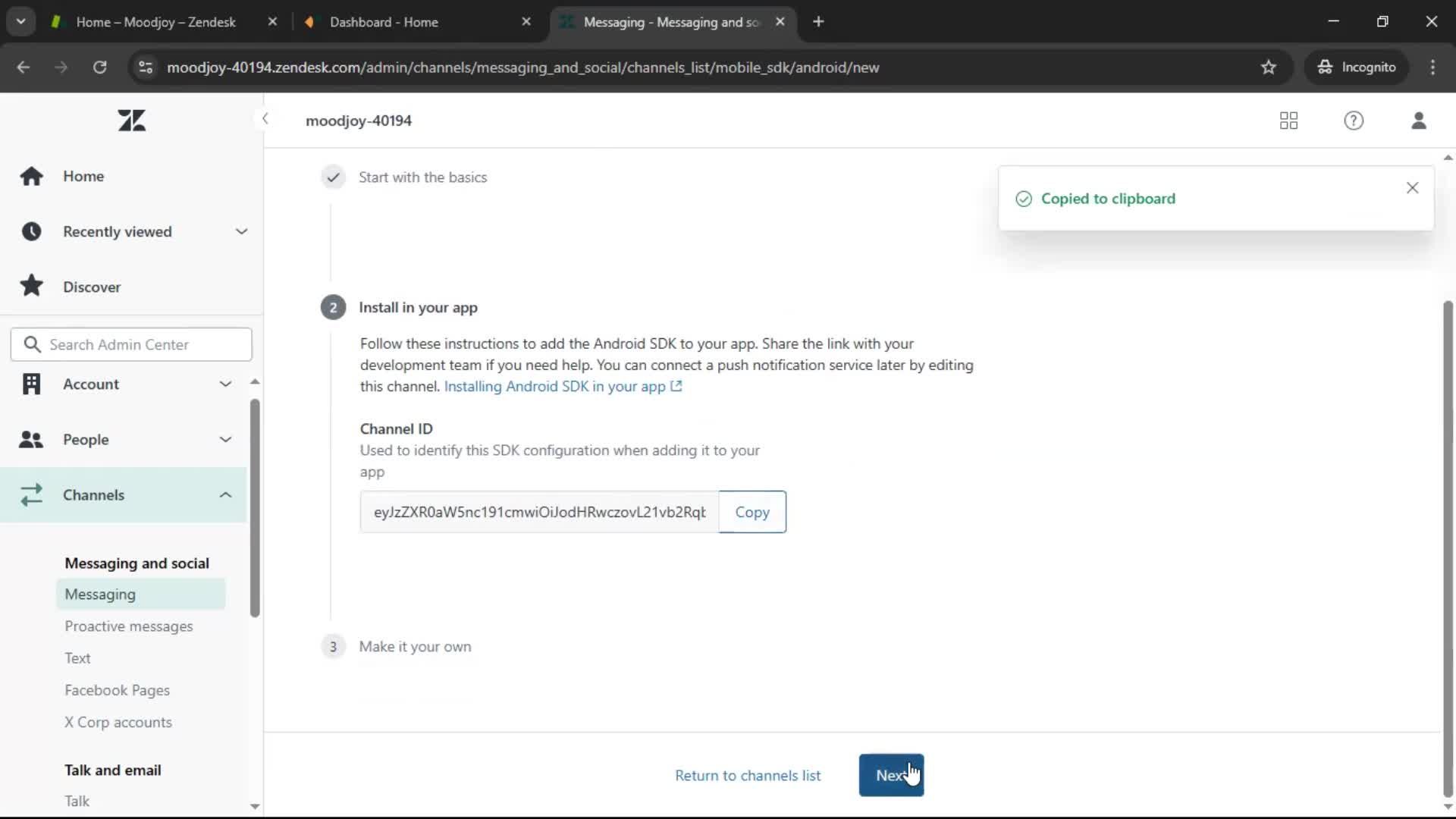Select Messaging in the sidebar

click(140, 595)
